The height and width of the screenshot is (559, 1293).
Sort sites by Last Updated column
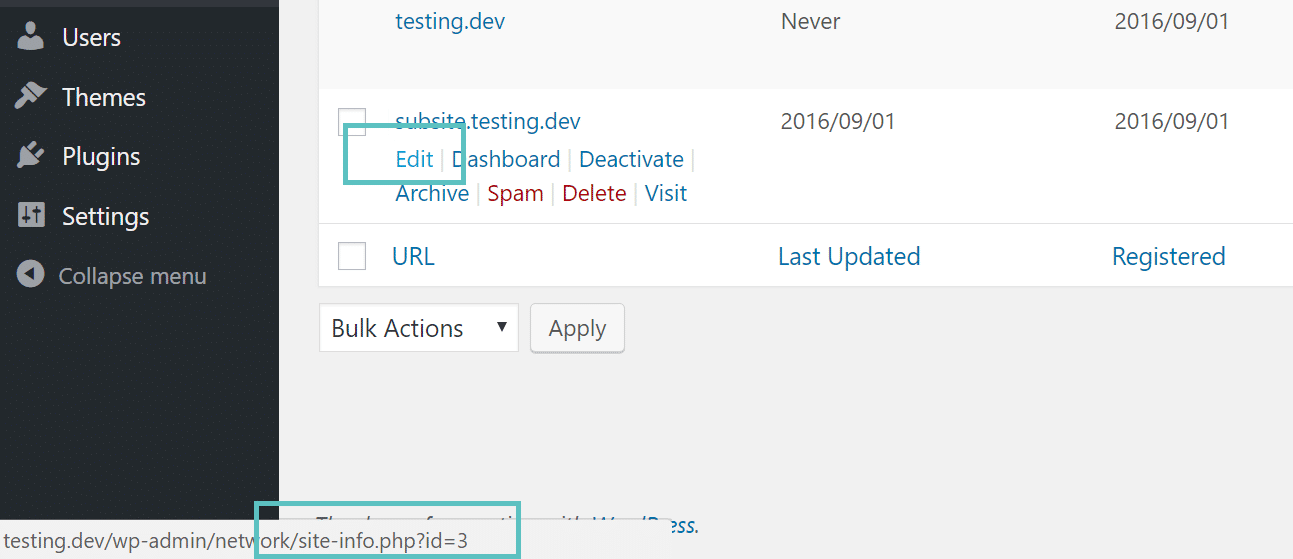pyautogui.click(x=849, y=256)
